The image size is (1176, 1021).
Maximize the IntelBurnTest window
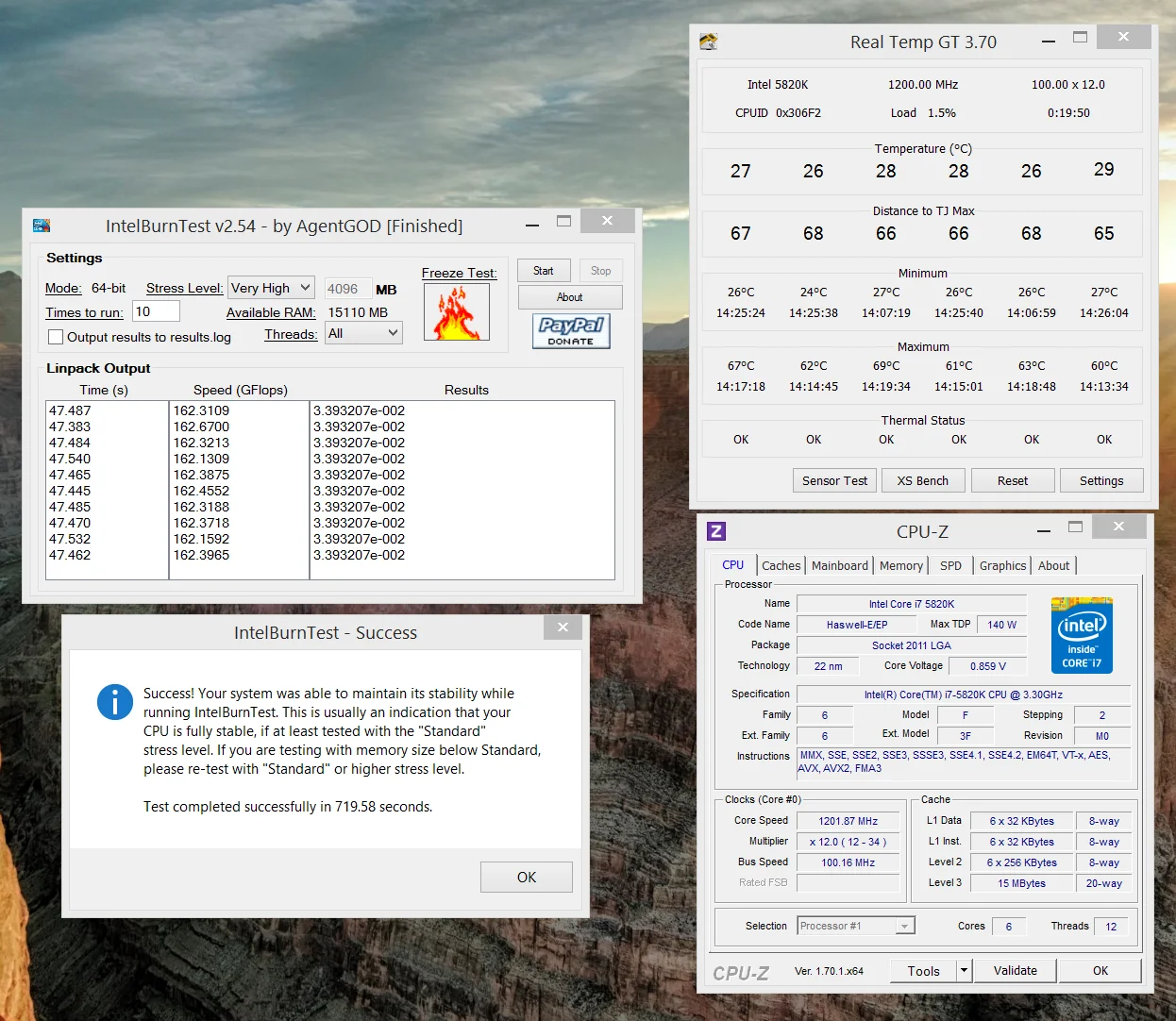tap(563, 222)
